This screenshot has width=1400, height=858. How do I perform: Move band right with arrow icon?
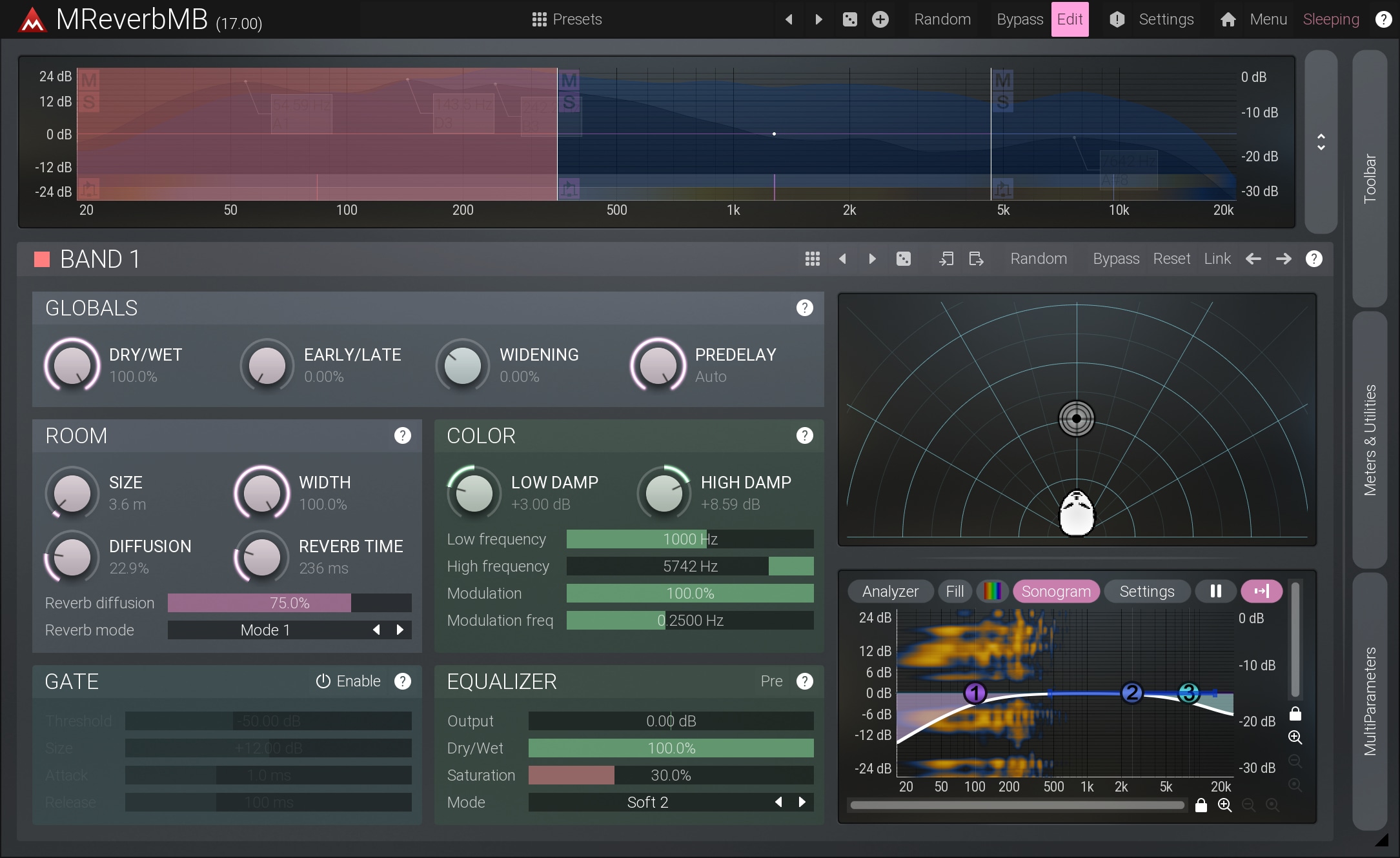pos(1283,259)
